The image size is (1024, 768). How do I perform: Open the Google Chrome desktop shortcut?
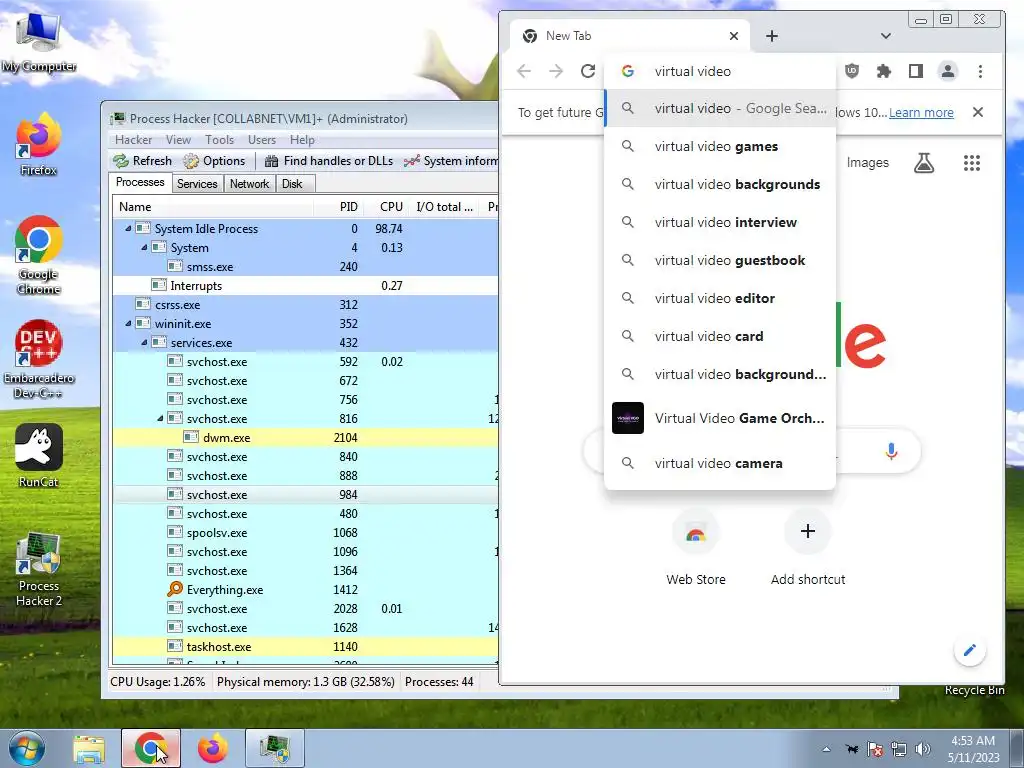click(38, 255)
